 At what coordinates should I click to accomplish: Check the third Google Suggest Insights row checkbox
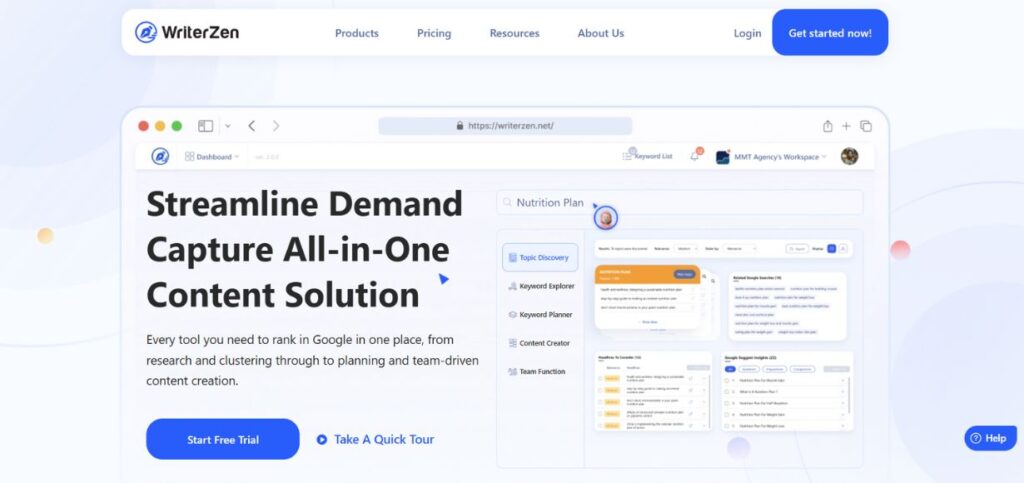727,403
